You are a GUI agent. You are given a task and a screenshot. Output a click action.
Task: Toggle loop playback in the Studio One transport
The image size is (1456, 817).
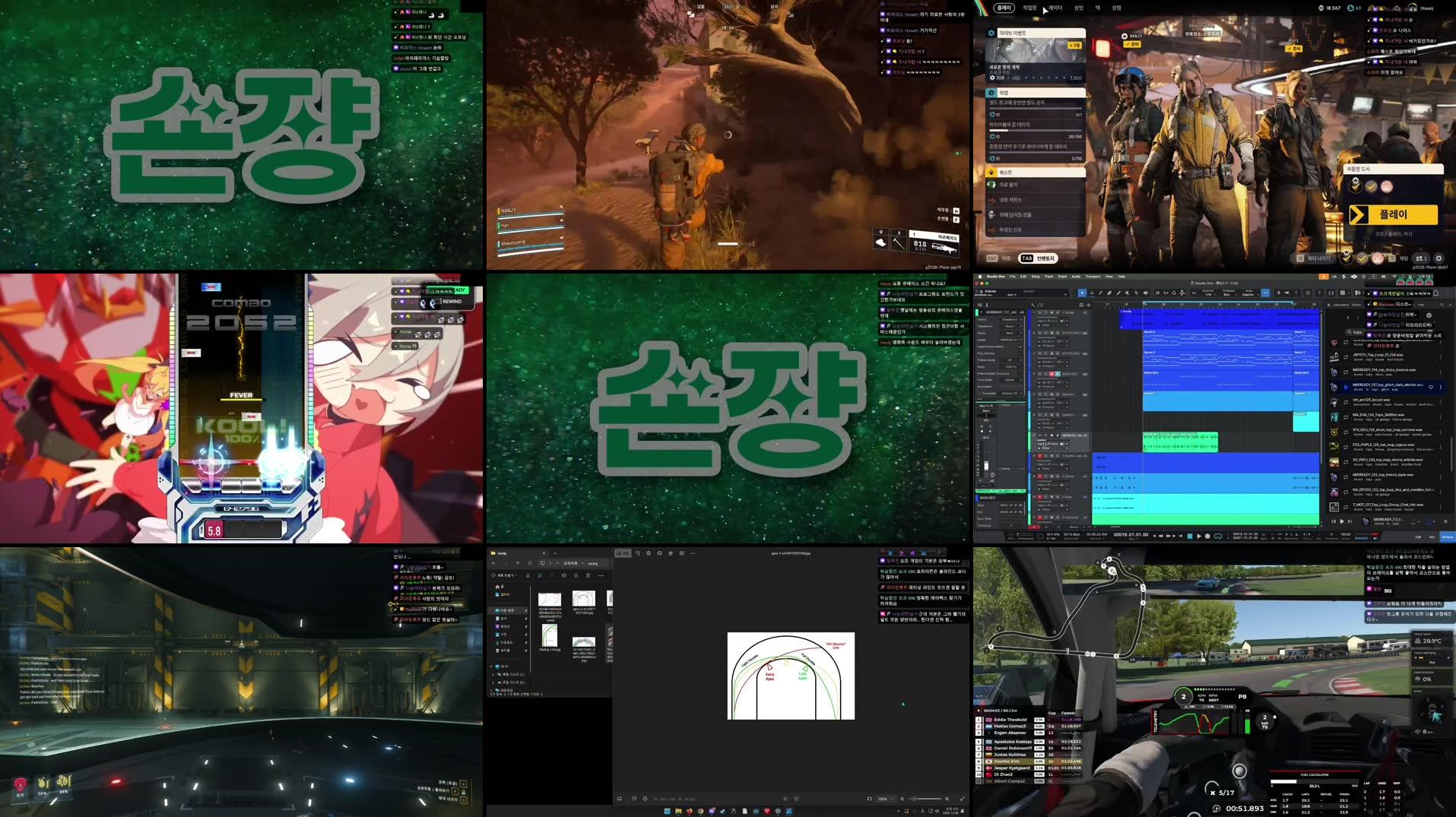pos(1218,536)
